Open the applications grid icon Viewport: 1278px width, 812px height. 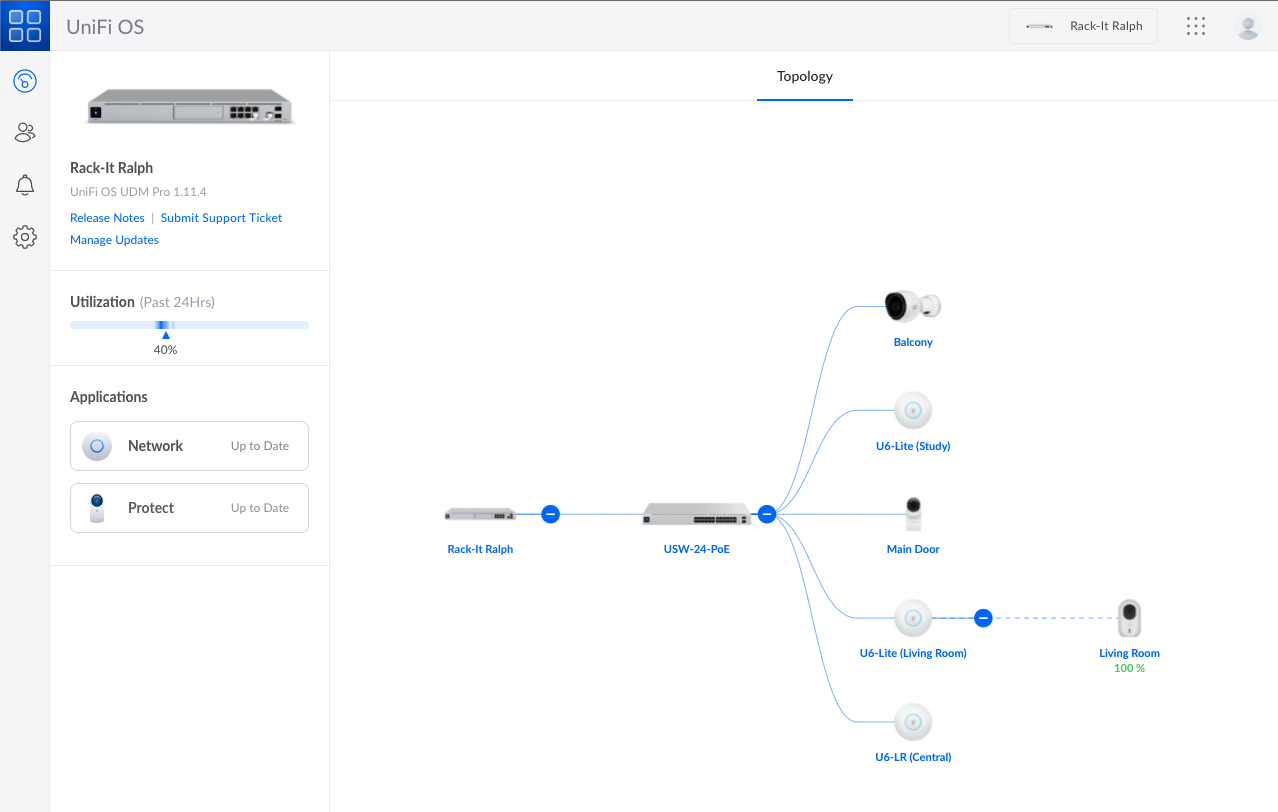point(1195,26)
